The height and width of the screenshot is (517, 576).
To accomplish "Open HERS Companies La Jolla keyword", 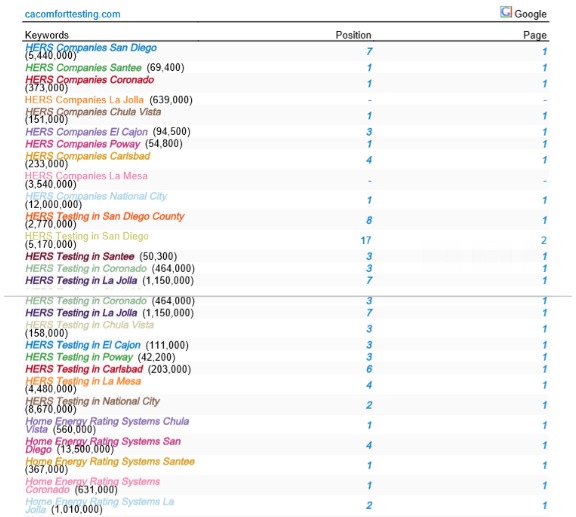I will tap(84, 100).
